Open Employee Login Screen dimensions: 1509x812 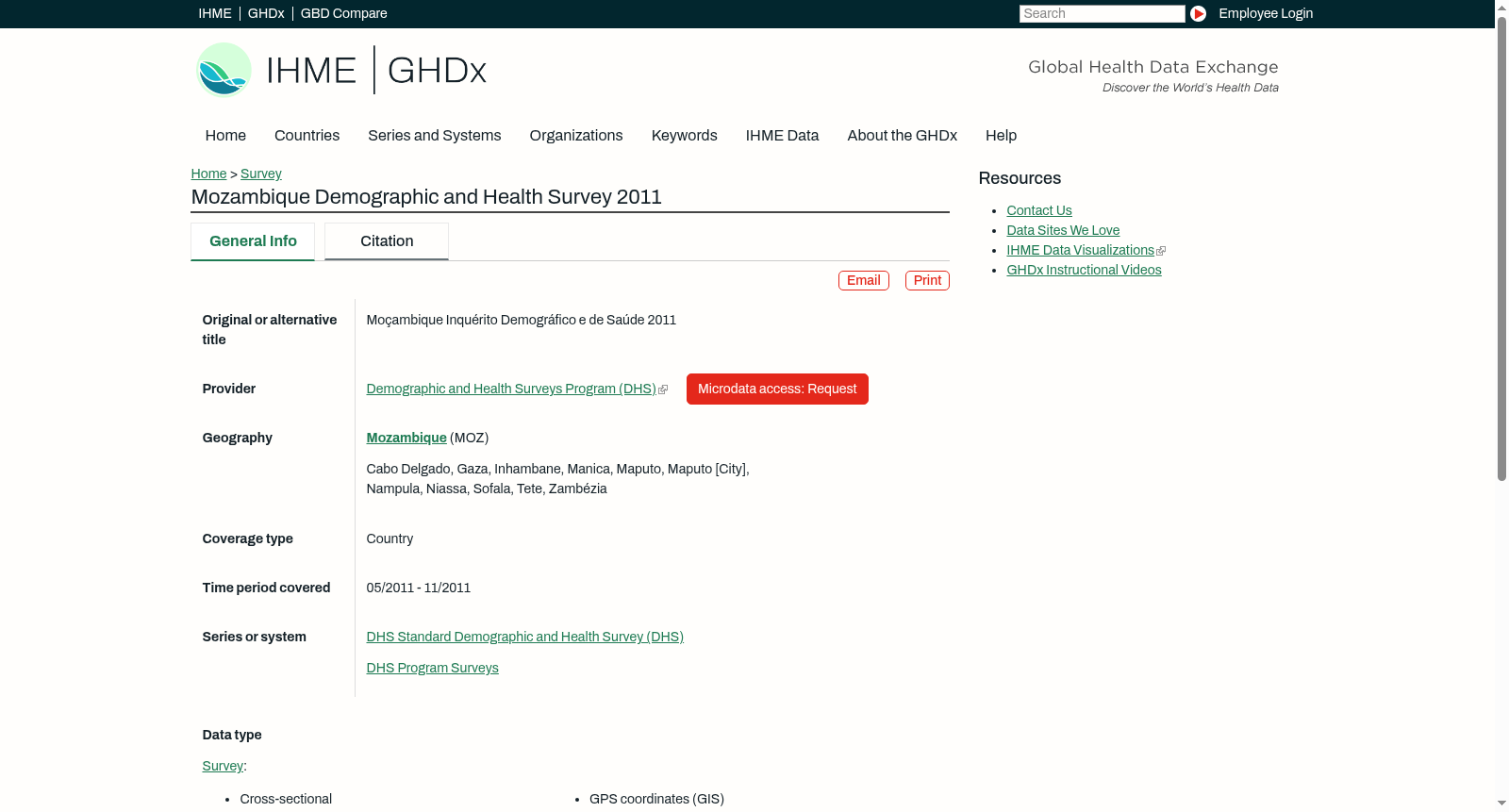(1266, 13)
